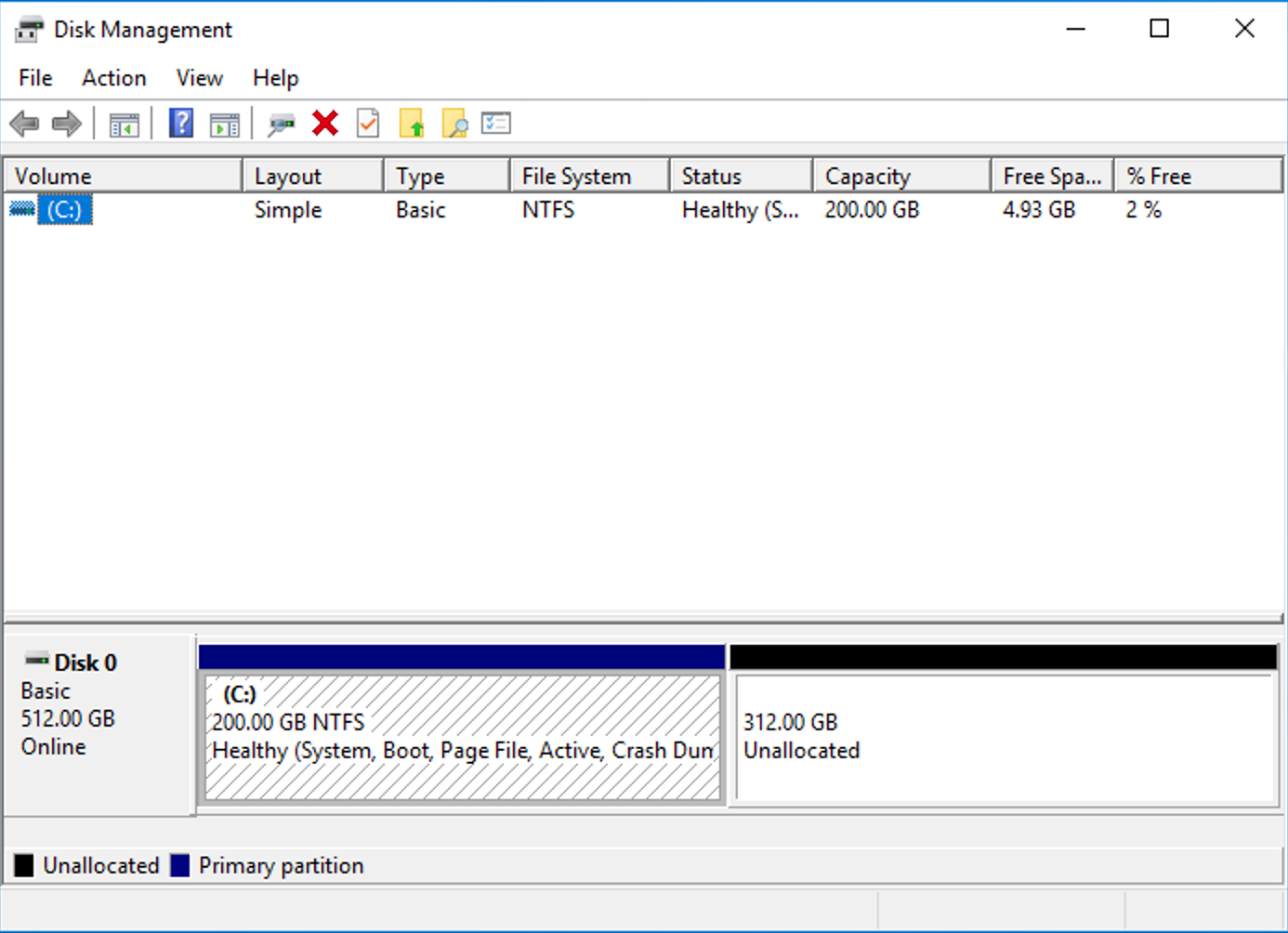Click the Unallocated legend label

101,866
